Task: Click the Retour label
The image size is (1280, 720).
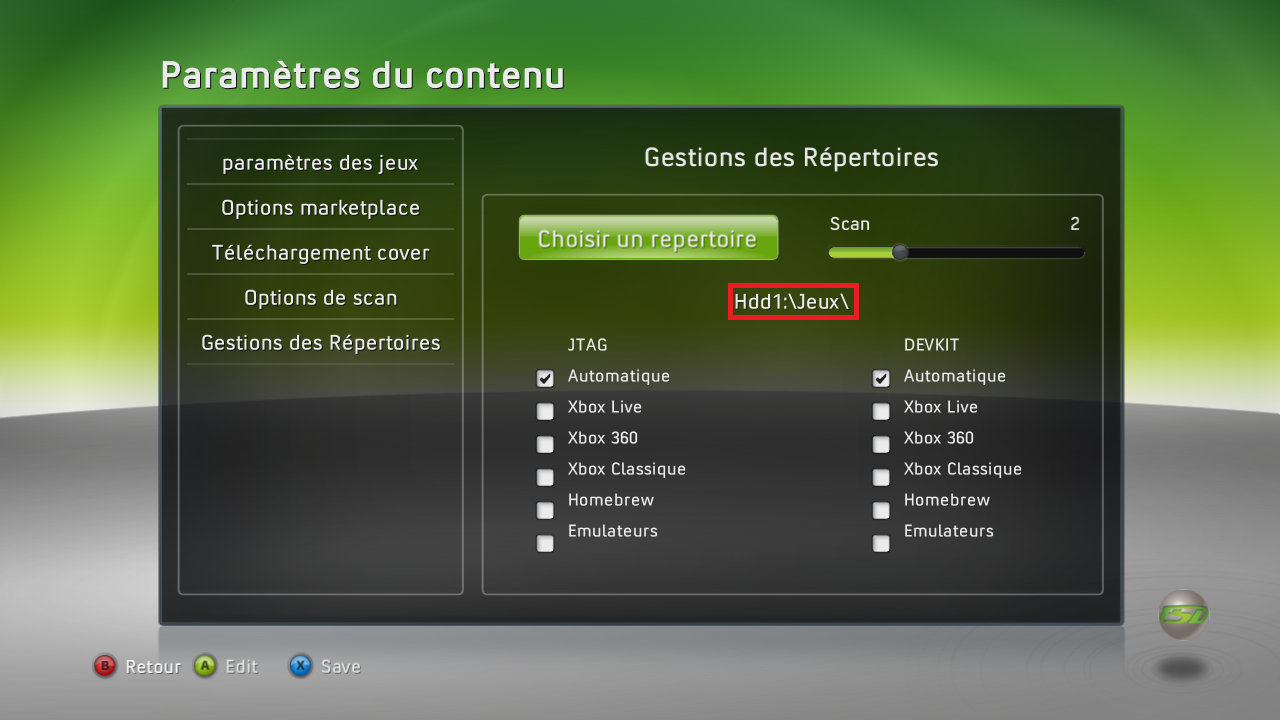Action: (x=153, y=667)
